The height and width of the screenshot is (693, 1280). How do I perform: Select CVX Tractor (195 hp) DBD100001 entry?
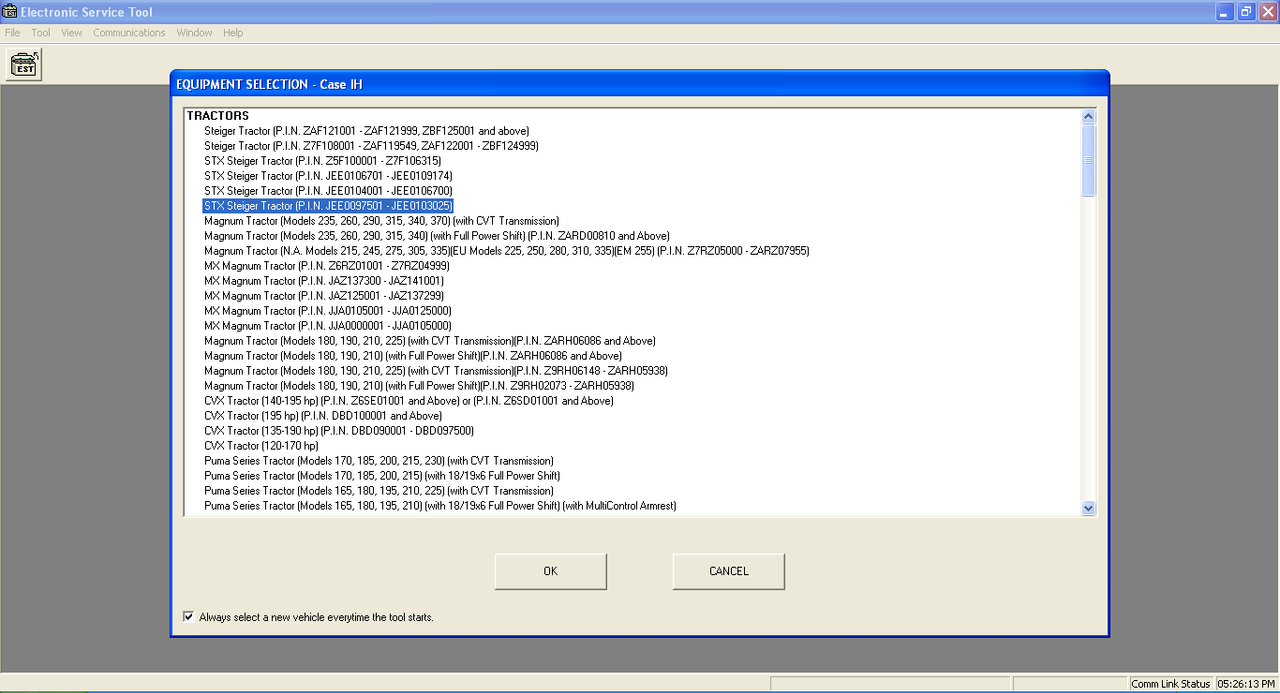point(323,416)
